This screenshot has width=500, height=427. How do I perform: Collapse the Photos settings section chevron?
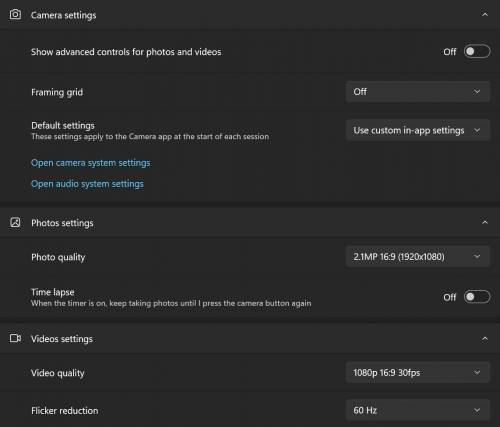pos(485,222)
